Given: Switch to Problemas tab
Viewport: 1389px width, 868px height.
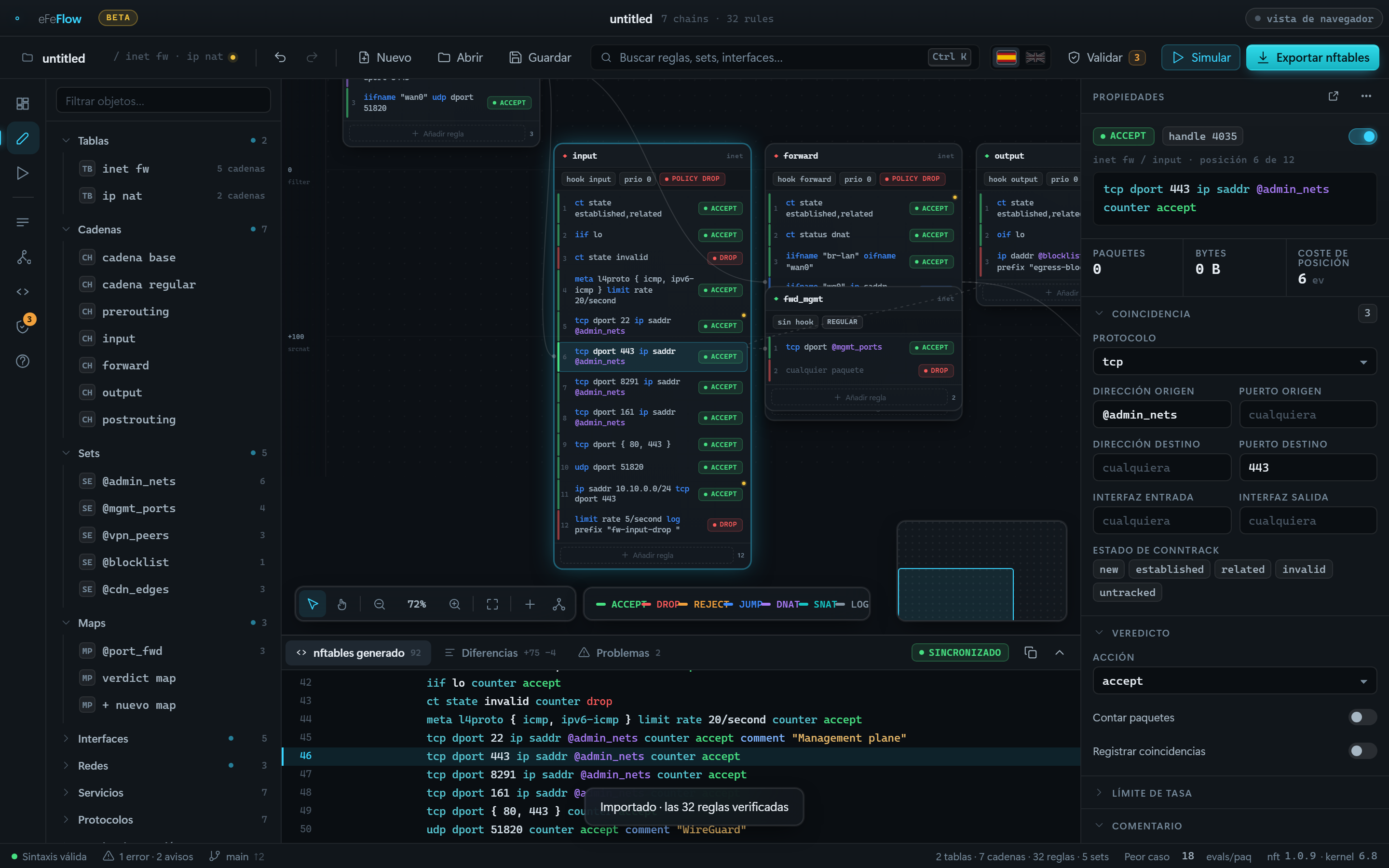Looking at the screenshot, I should pyautogui.click(x=620, y=653).
